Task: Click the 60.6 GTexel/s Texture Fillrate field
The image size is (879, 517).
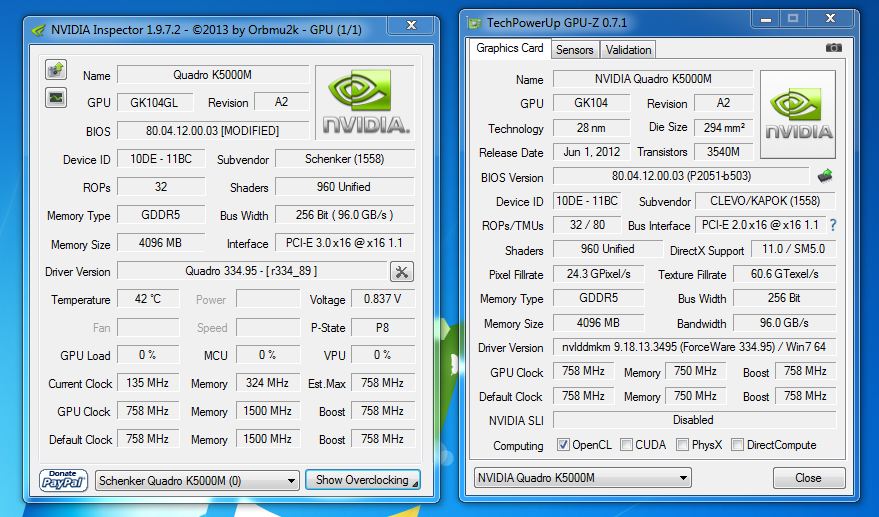Action: pos(784,274)
